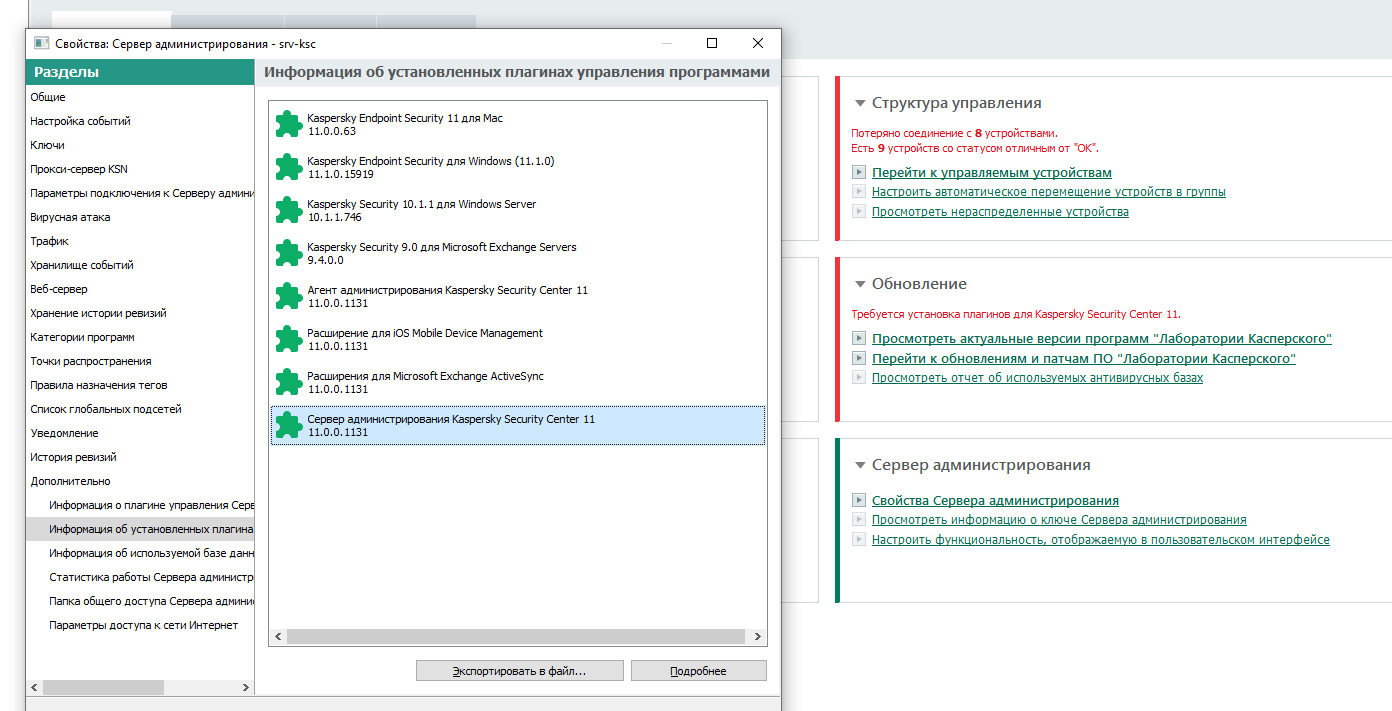Click arrow icon beside Просмотреть отчет об антивирусных базах
Screen dimensions: 1392x711
click(x=858, y=377)
